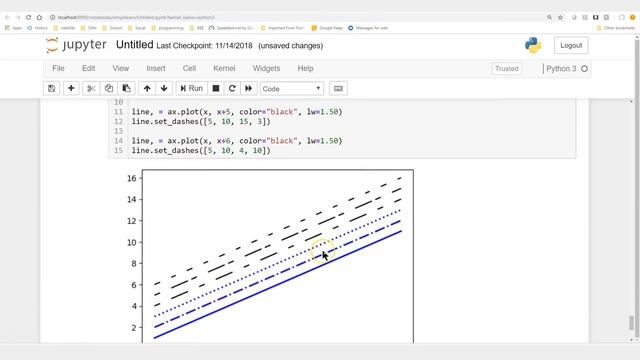640x360 pixels.
Task: Reload the browser page
Action: (x=29, y=18)
